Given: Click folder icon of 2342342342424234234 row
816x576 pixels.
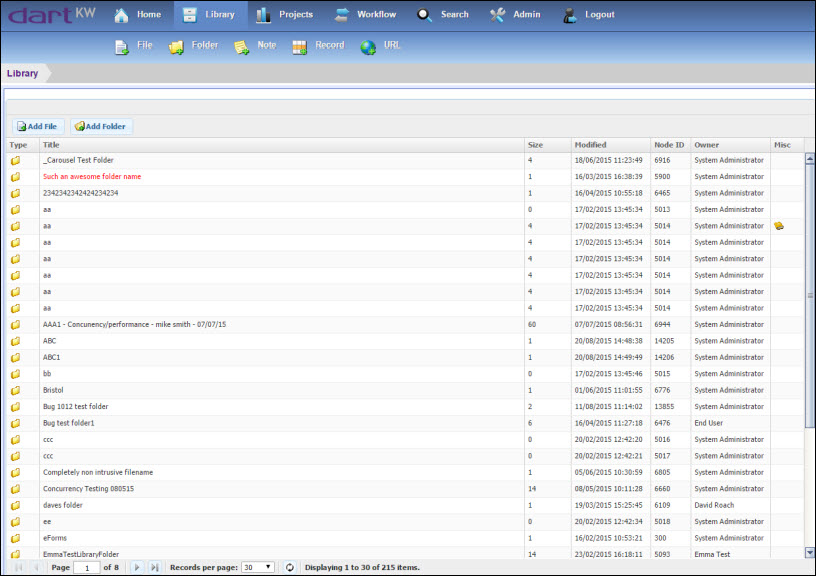Looking at the screenshot, I should (16, 193).
